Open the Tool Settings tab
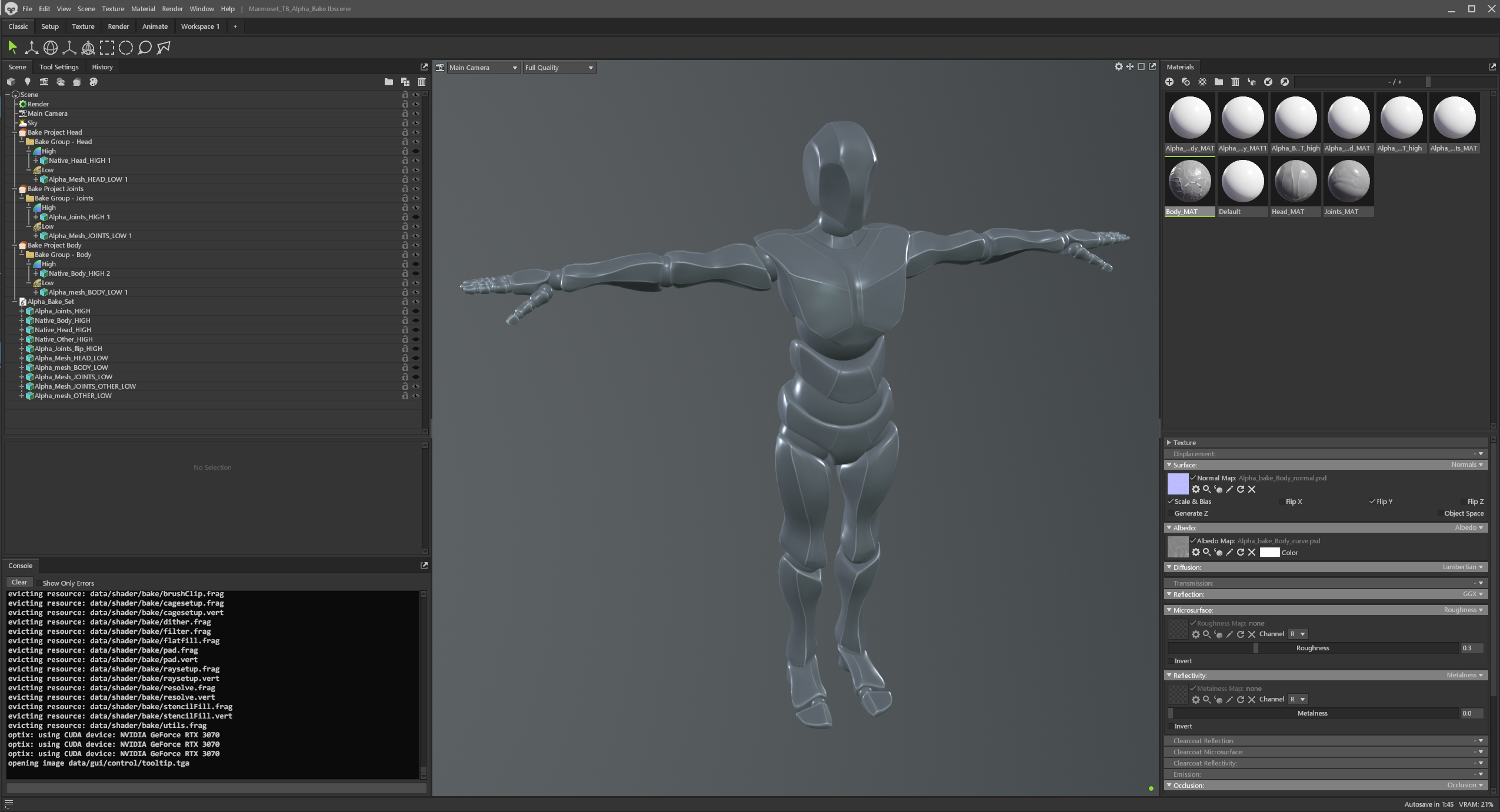This screenshot has height=812, width=1500. click(x=59, y=67)
